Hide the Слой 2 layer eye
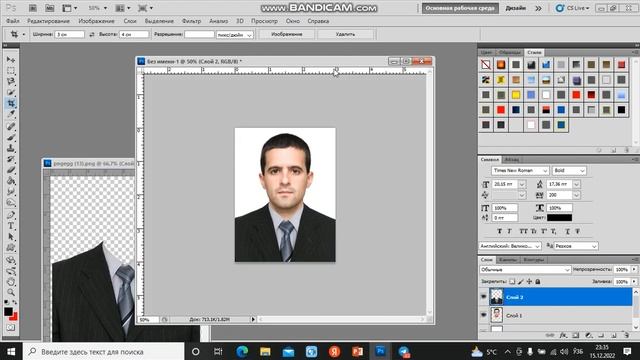The width and height of the screenshot is (640, 360). [x=484, y=297]
